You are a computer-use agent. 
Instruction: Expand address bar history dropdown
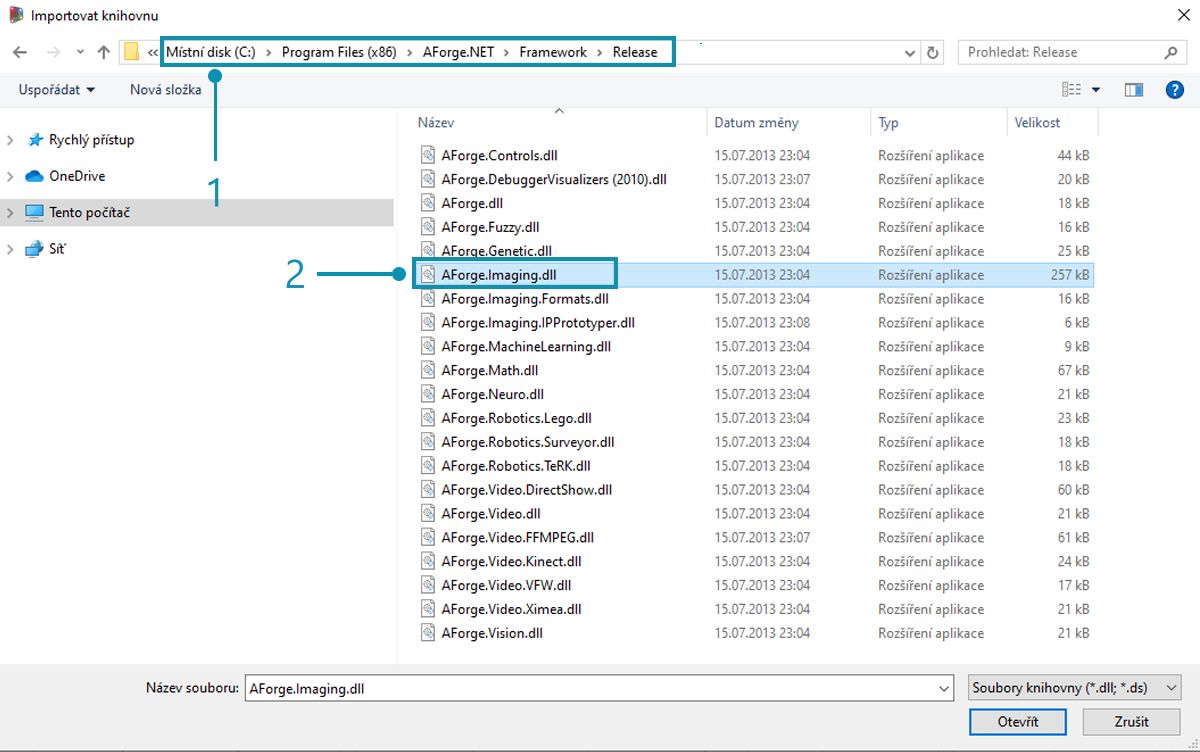click(910, 52)
